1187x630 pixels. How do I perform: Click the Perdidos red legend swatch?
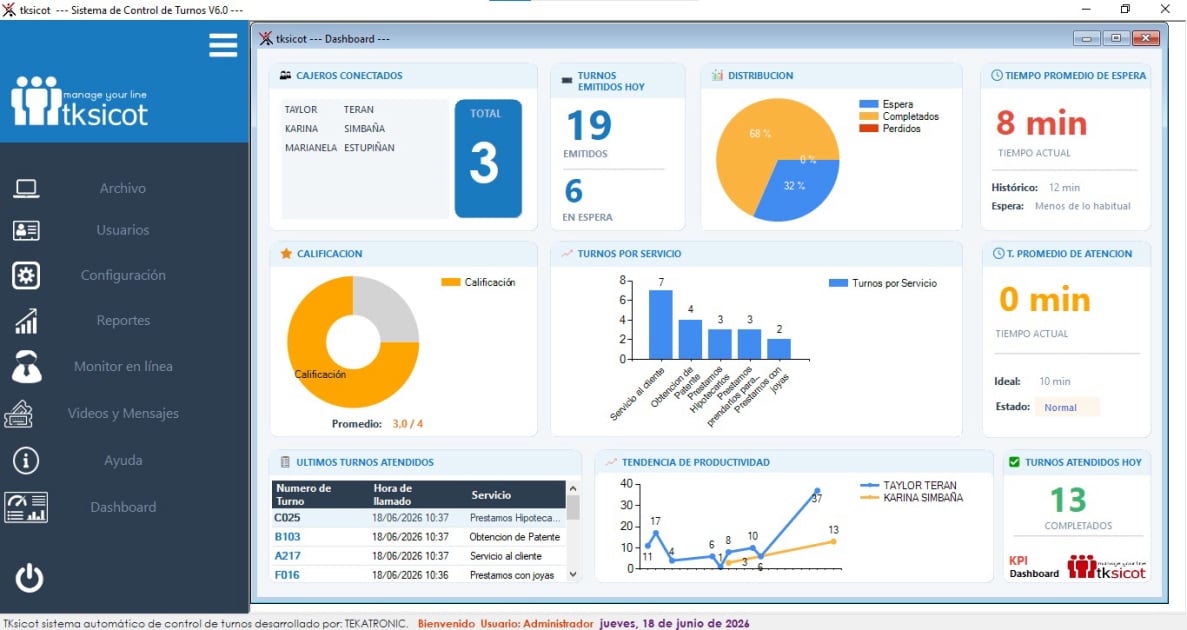point(869,129)
